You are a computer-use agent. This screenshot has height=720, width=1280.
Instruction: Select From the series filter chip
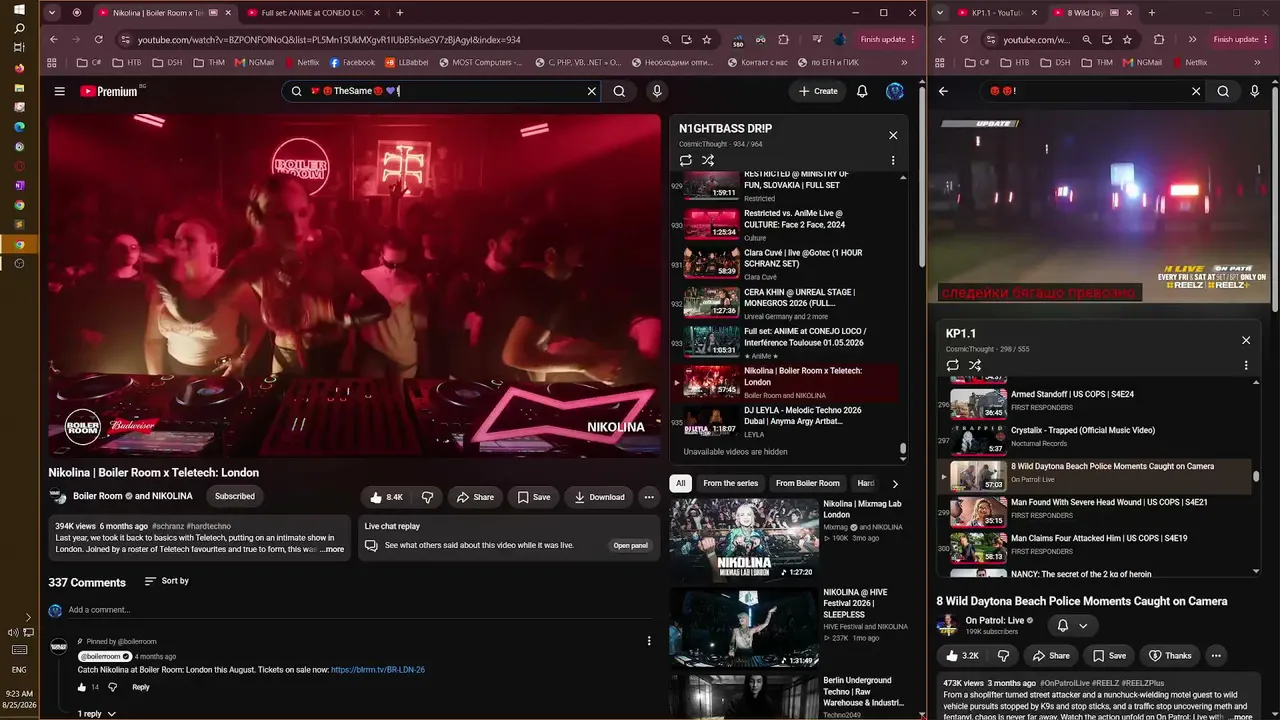tap(731, 483)
